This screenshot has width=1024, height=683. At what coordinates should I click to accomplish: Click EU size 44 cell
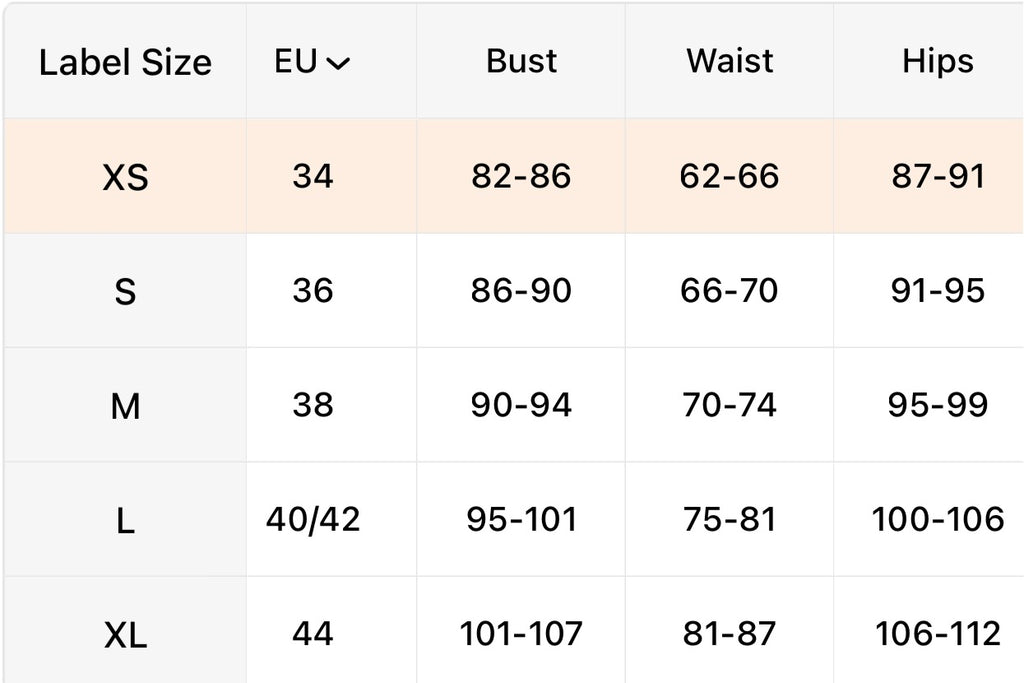[x=313, y=633]
